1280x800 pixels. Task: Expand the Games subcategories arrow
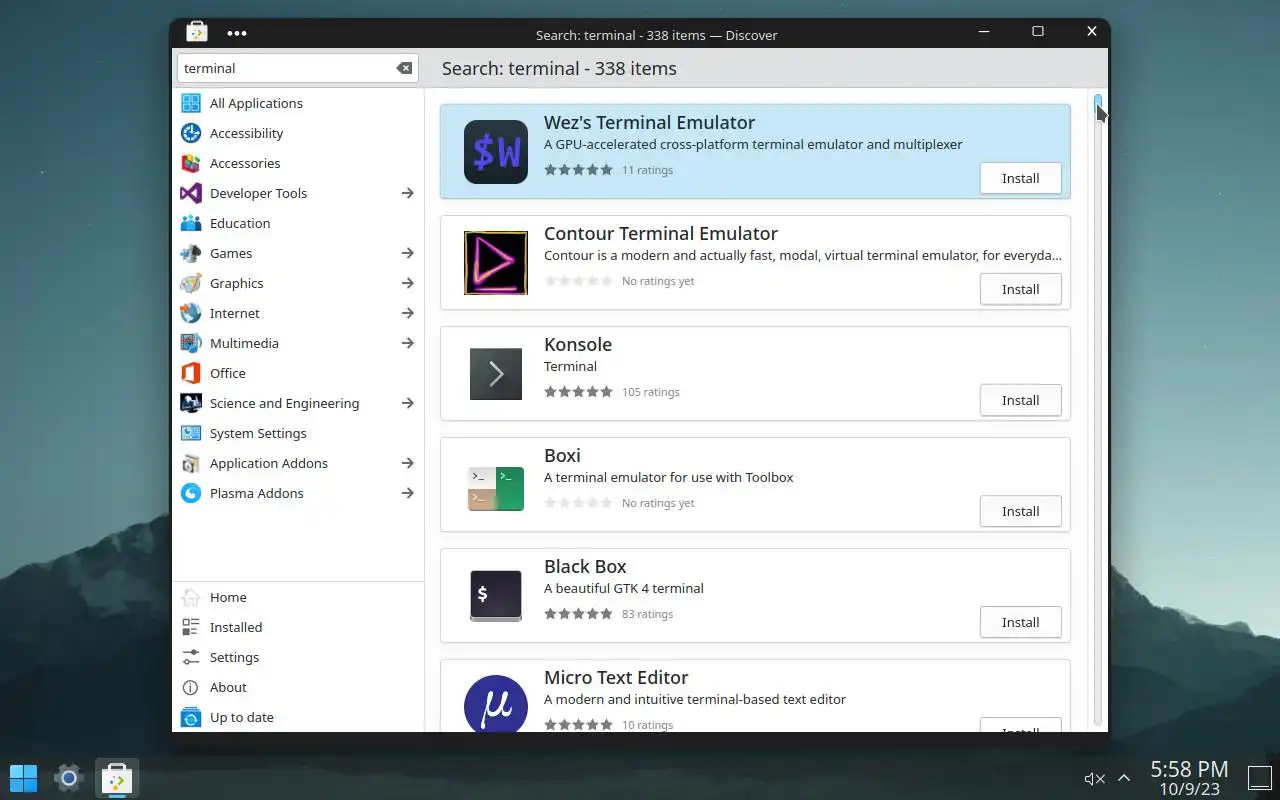[407, 253]
